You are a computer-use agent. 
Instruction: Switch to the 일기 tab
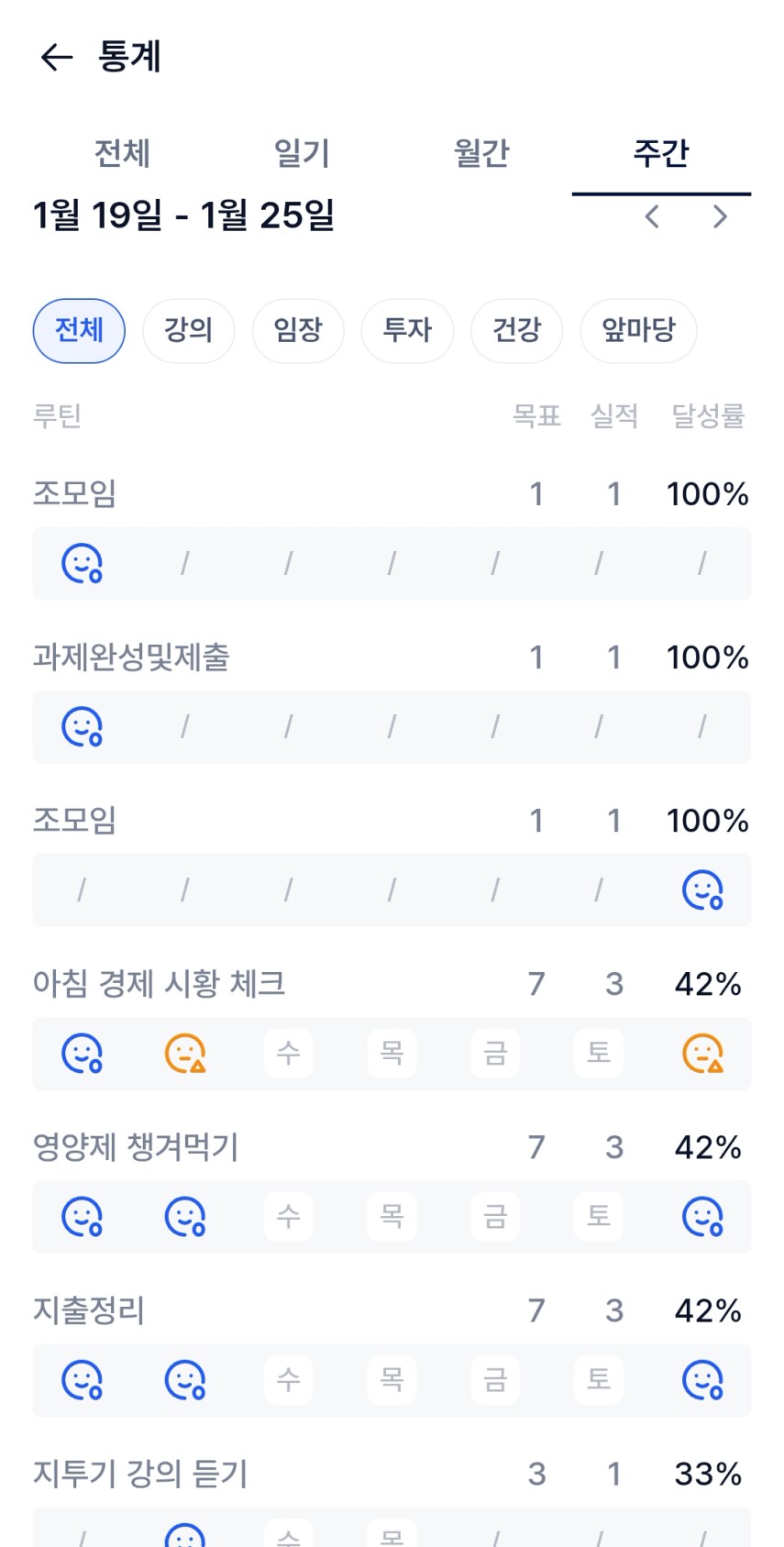click(302, 153)
